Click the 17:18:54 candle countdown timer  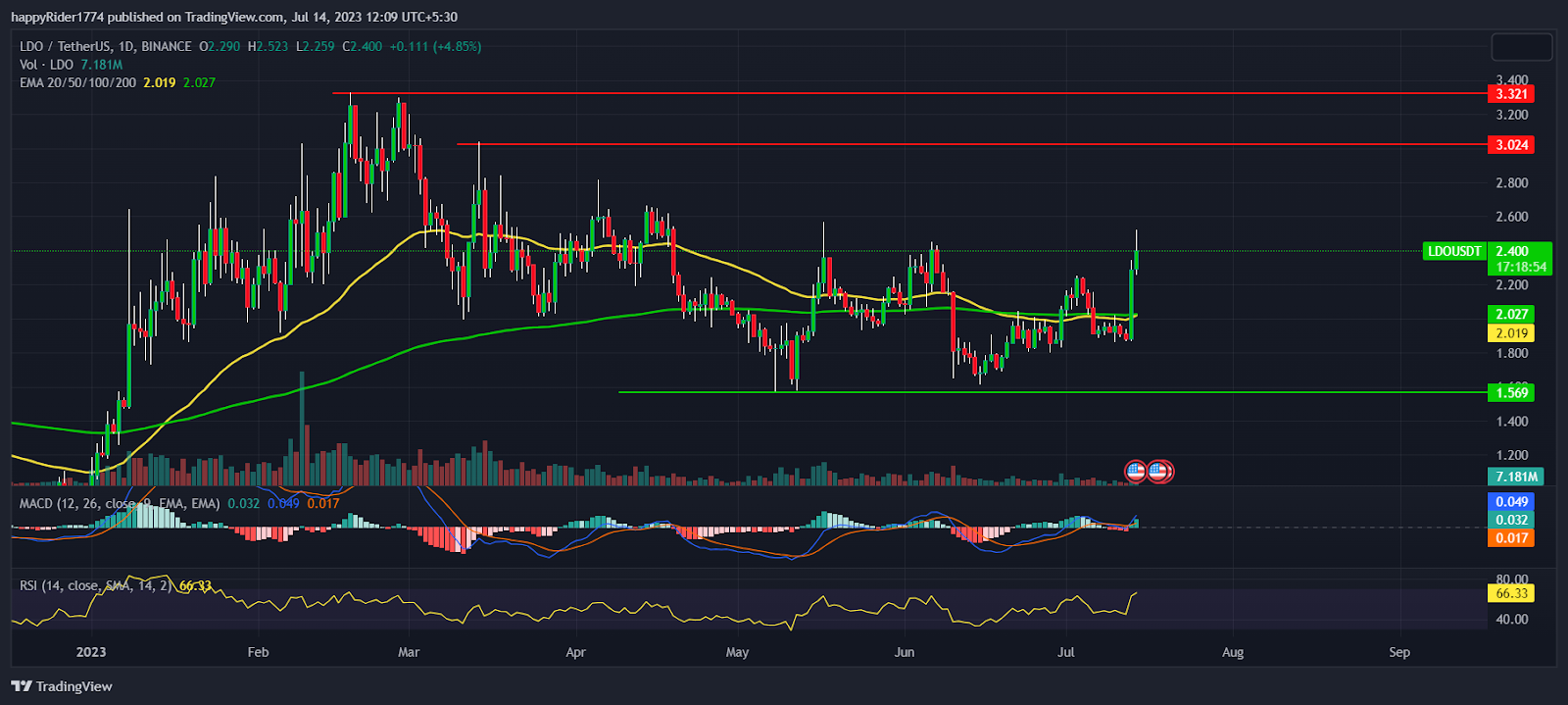1520,267
